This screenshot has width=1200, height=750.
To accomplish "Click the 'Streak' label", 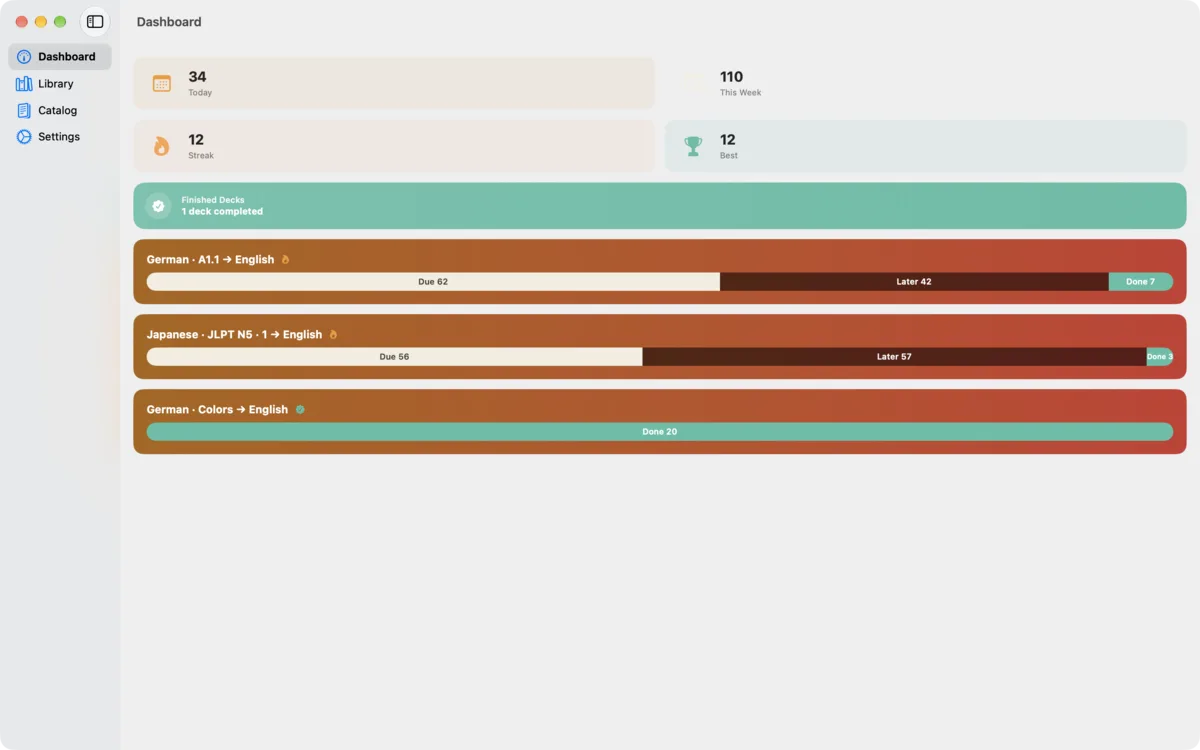I will 201,156.
